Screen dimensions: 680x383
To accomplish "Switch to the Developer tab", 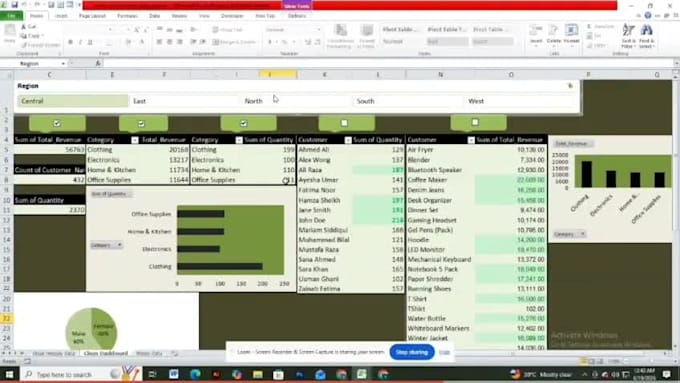I will coord(232,16).
